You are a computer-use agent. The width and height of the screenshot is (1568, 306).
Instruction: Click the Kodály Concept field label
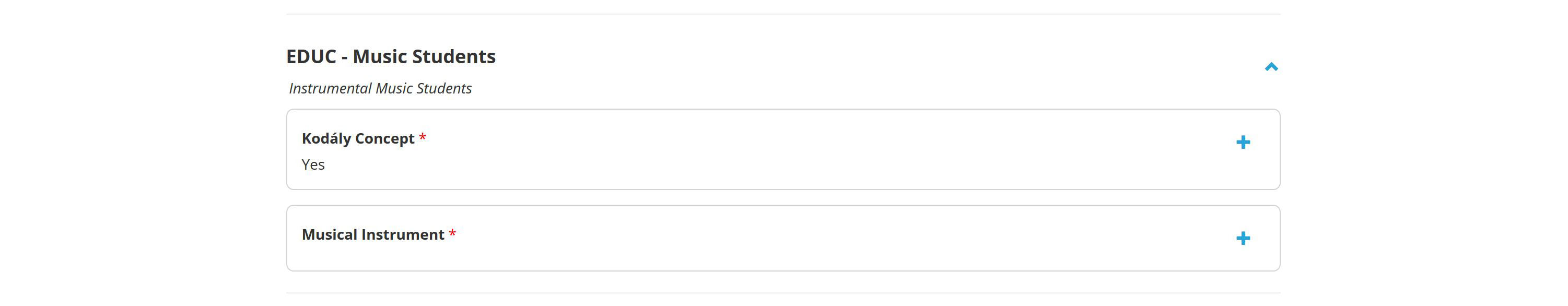[x=358, y=139]
